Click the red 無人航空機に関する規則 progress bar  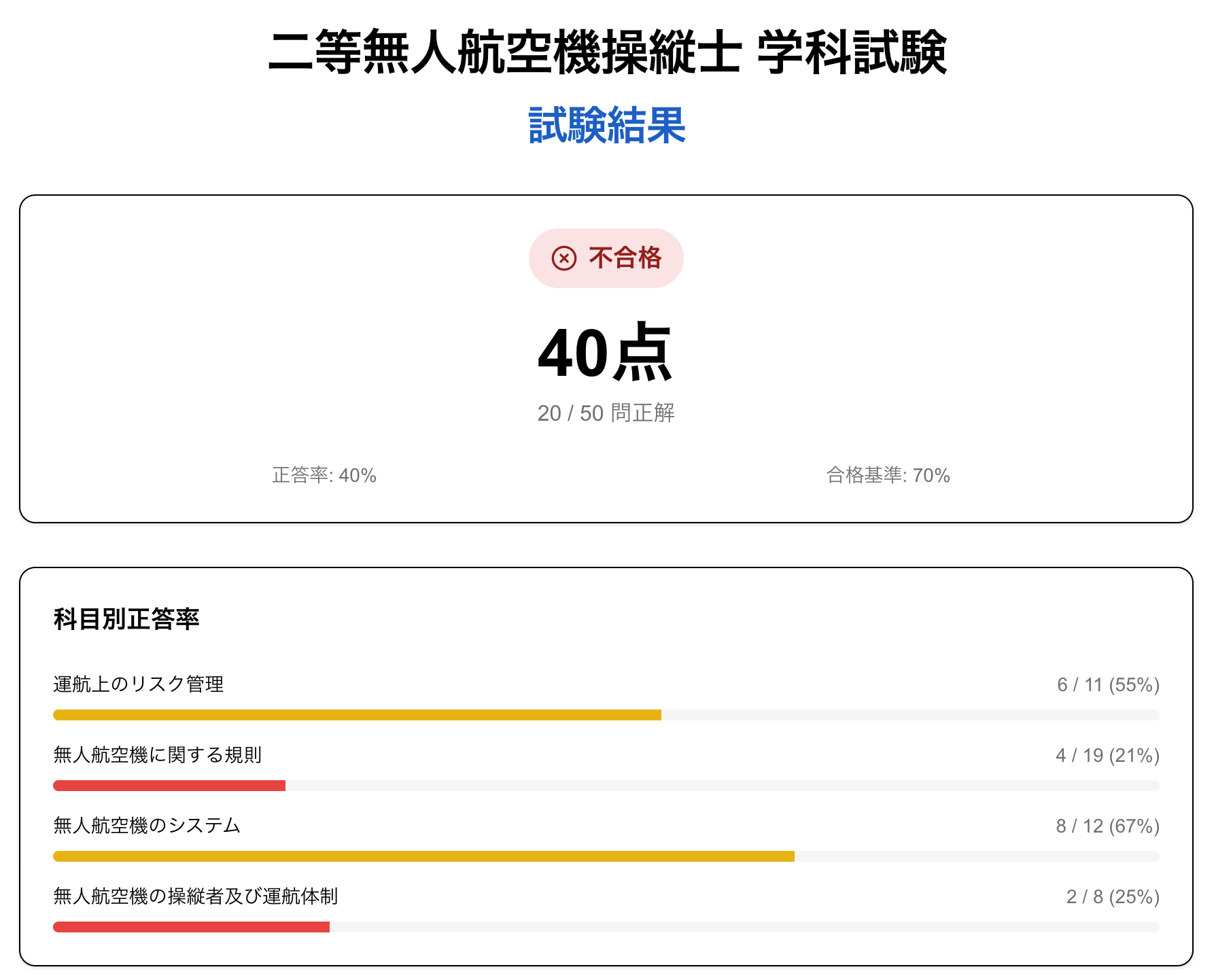[169, 786]
